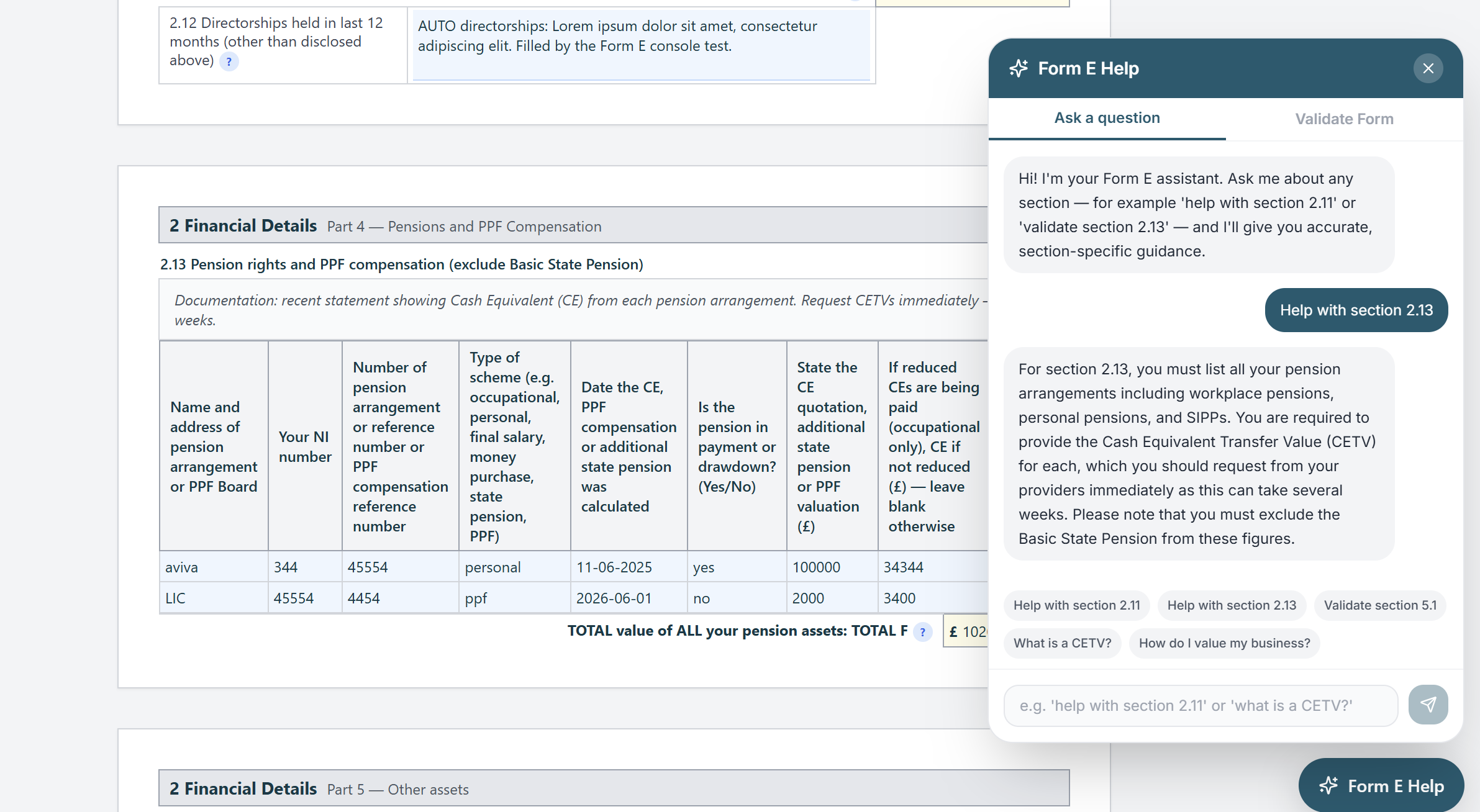This screenshot has width=1480, height=812.
Task: Click the 'What is a CETV?' suggestion chip
Action: 1062,643
